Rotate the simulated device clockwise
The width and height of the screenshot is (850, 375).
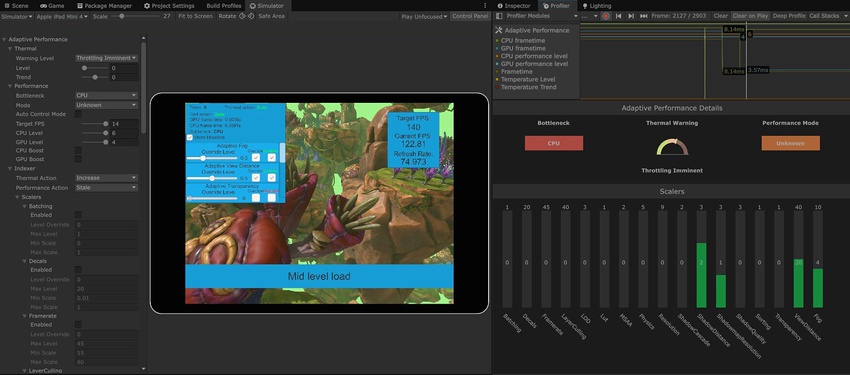(x=251, y=16)
